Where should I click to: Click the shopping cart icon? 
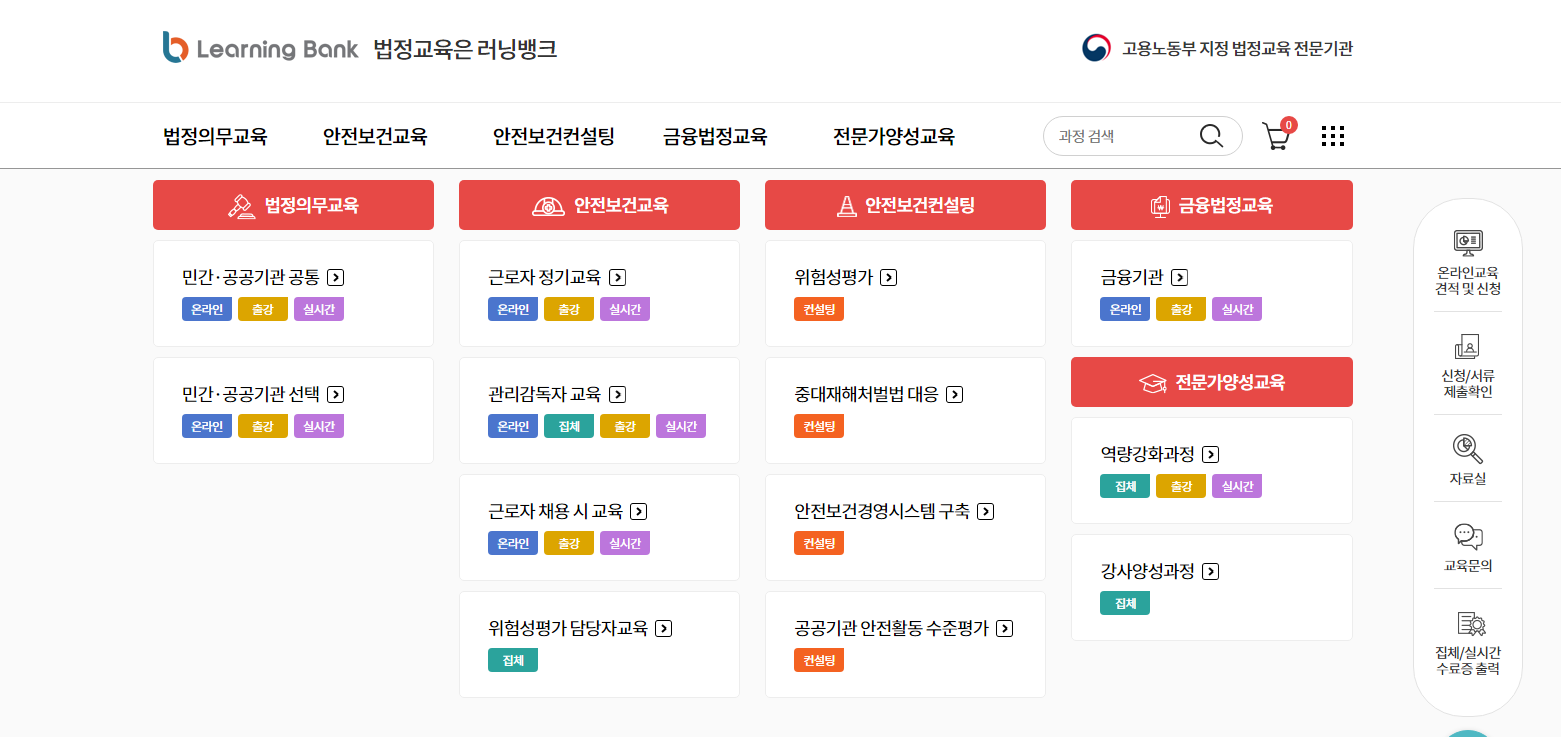(x=1275, y=135)
